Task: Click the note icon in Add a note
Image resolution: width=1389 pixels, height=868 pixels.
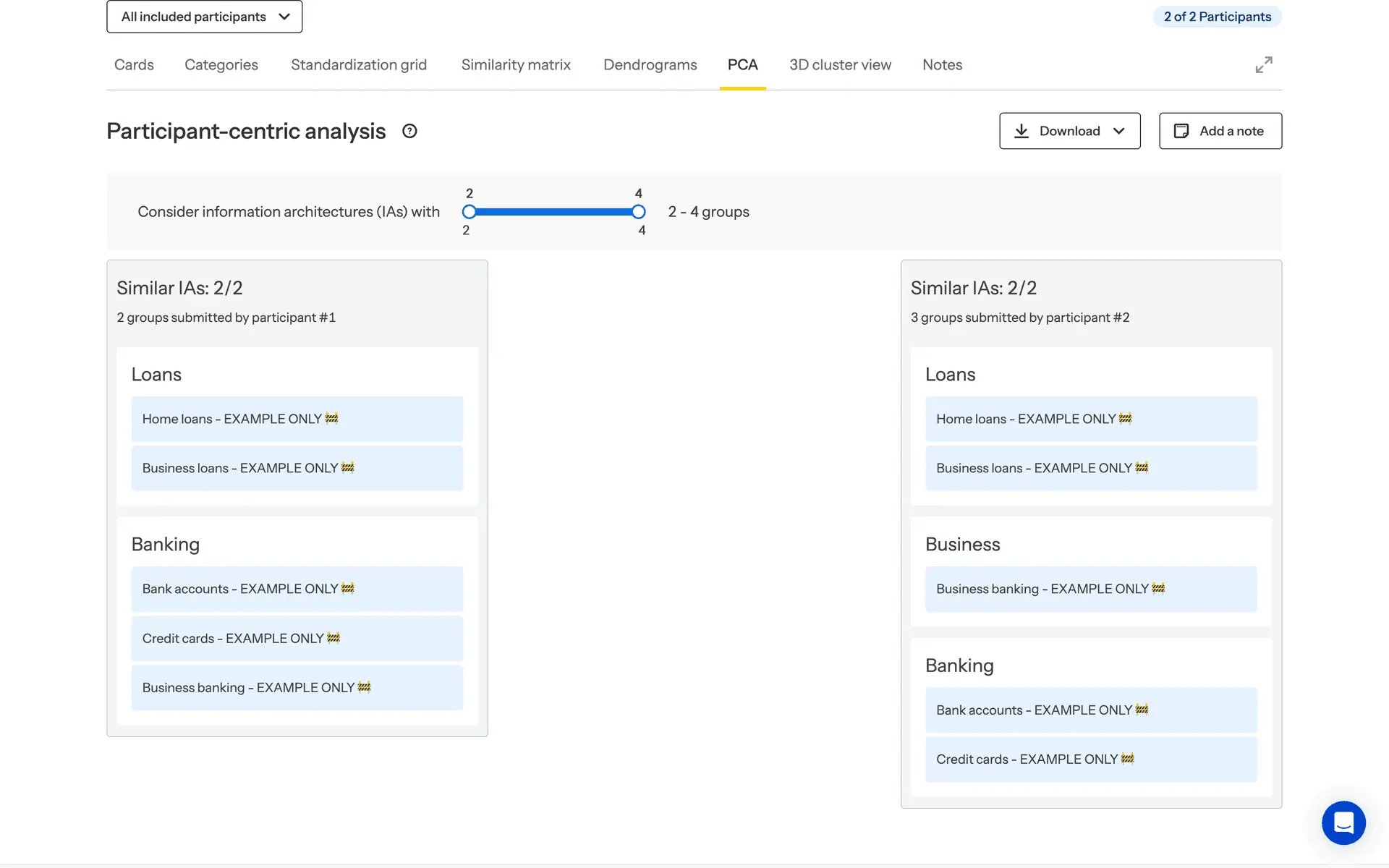Action: [1181, 131]
